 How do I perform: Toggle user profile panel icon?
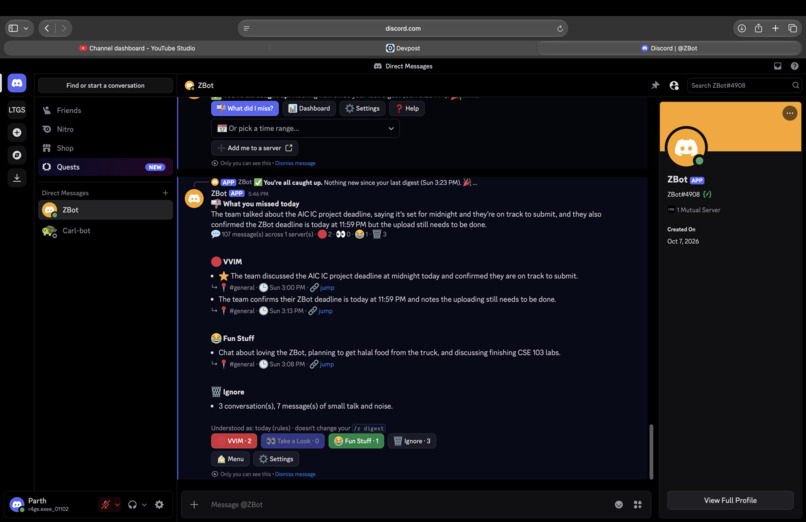(x=674, y=85)
